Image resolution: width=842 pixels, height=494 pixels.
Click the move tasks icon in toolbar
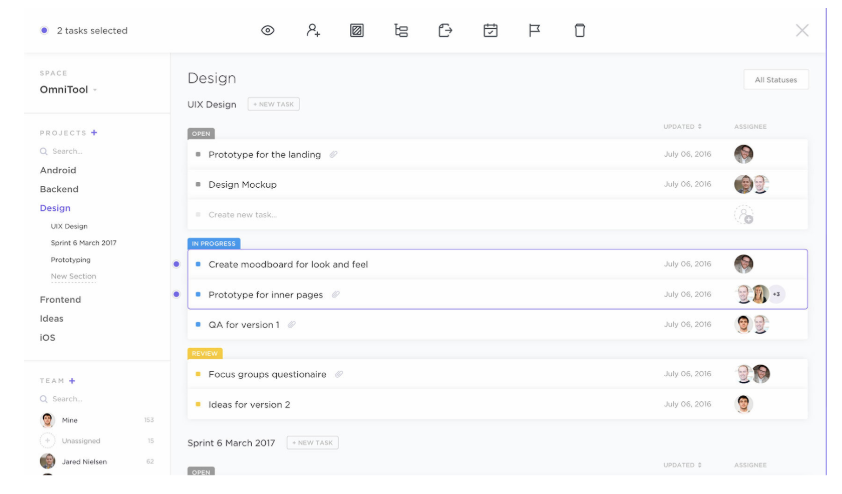[445, 31]
